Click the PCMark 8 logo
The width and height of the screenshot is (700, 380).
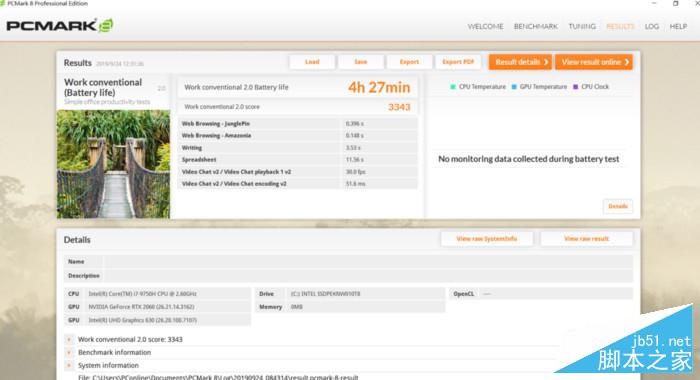click(x=60, y=25)
